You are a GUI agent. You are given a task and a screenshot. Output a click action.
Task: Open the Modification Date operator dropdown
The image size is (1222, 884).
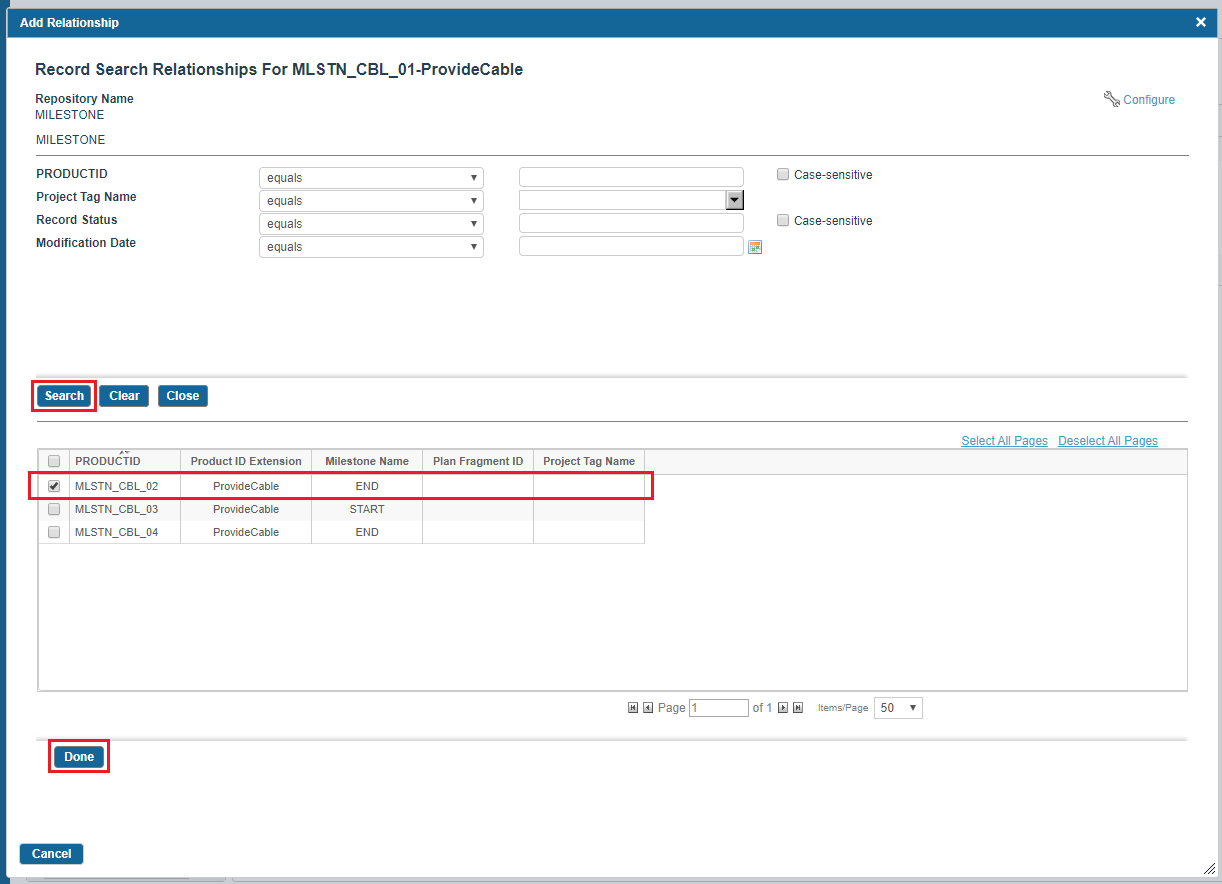pyautogui.click(x=371, y=247)
